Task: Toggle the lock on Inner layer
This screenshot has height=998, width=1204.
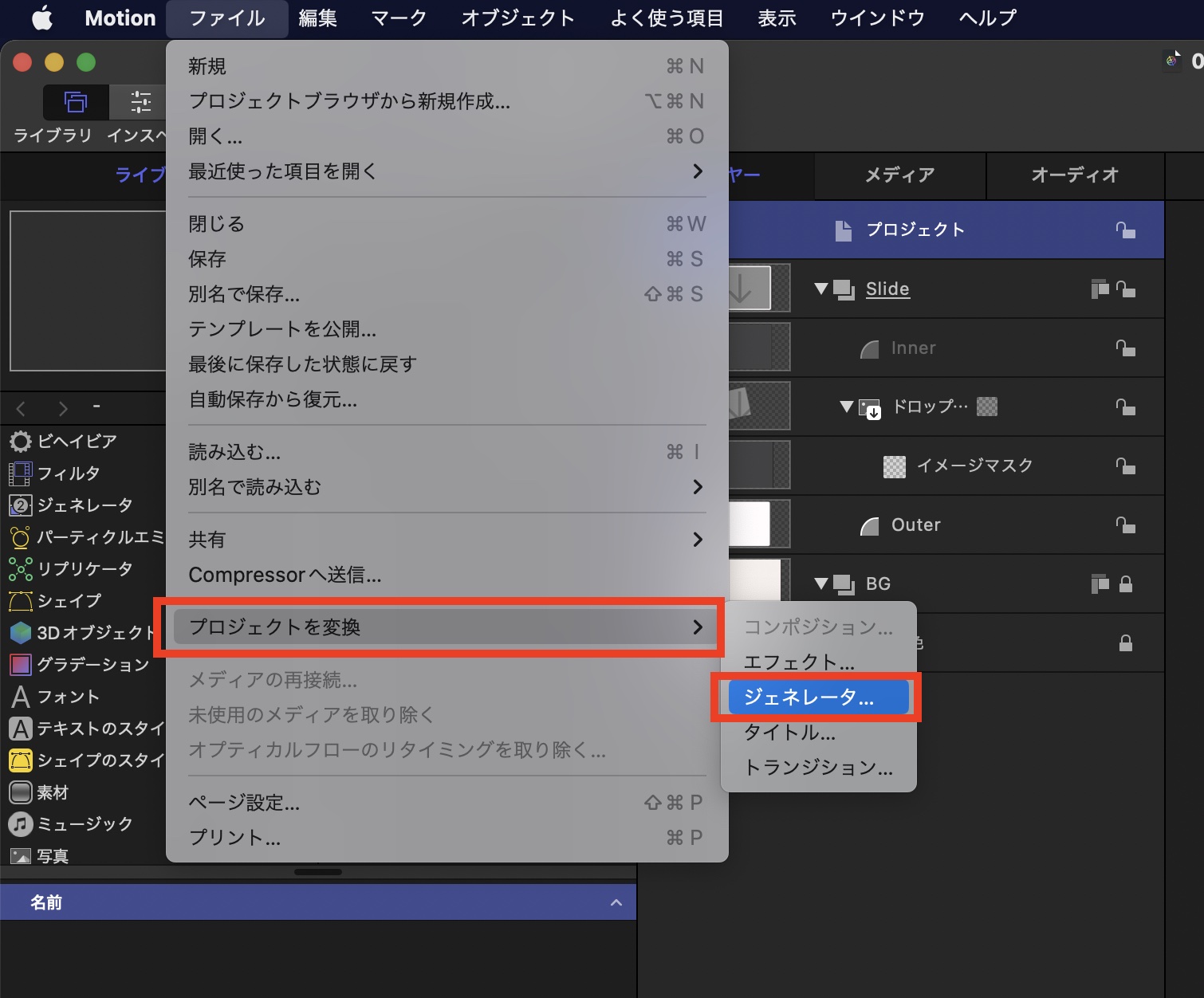Action: (1125, 348)
